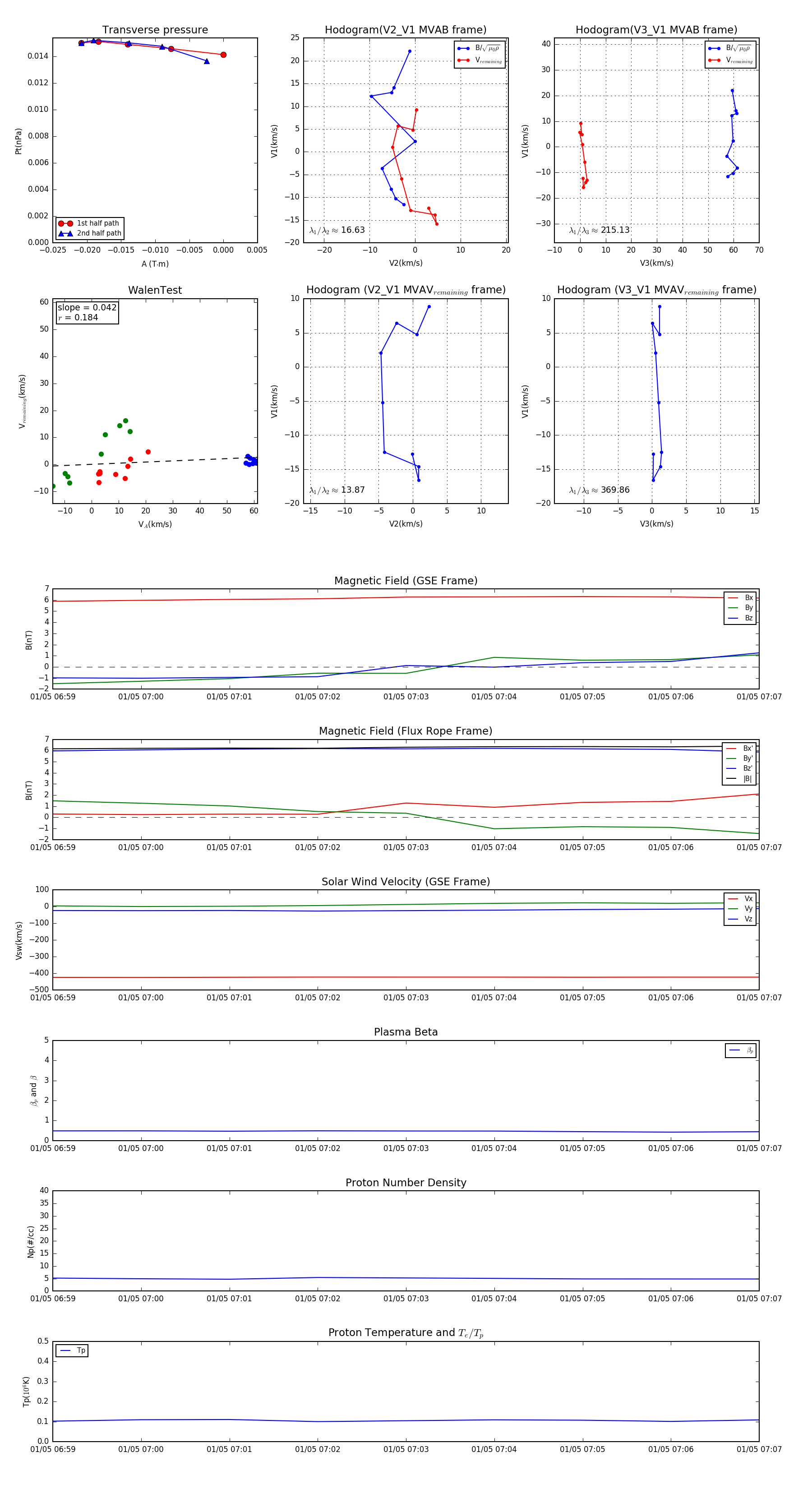812x1489 pixels.
Task: Click the "Magnetic Field (Flux Rope Frame)" title
Action: coord(406,731)
